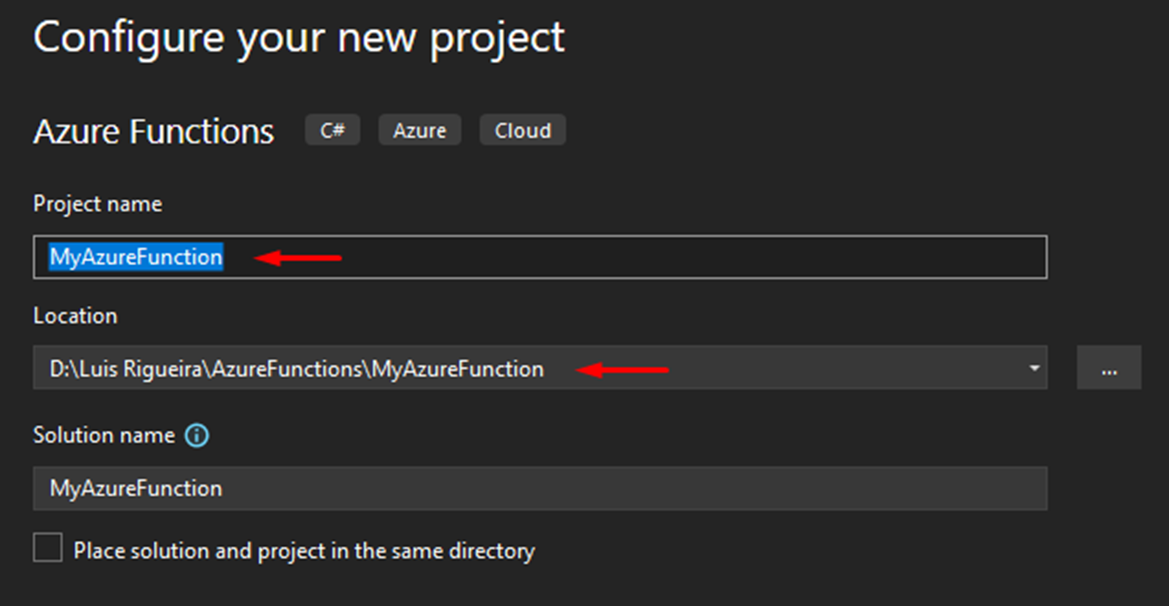The width and height of the screenshot is (1169, 606).
Task: Click the red arrow beside the project name
Action: (x=299, y=258)
